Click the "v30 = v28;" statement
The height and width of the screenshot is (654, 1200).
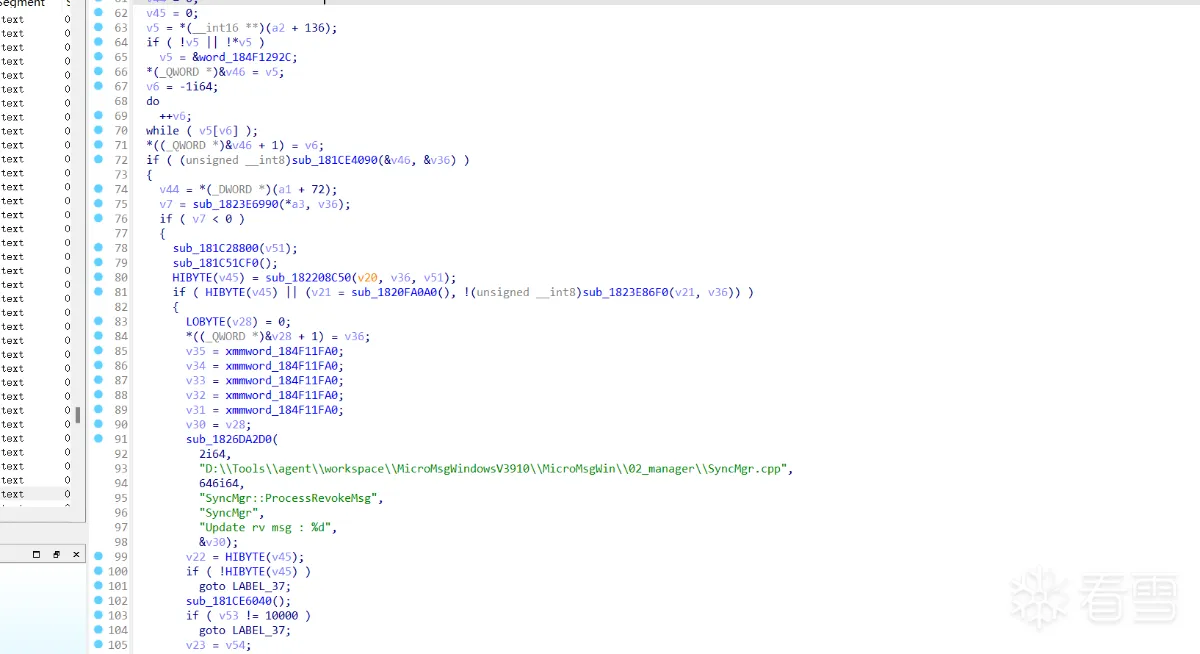pyautogui.click(x=216, y=424)
